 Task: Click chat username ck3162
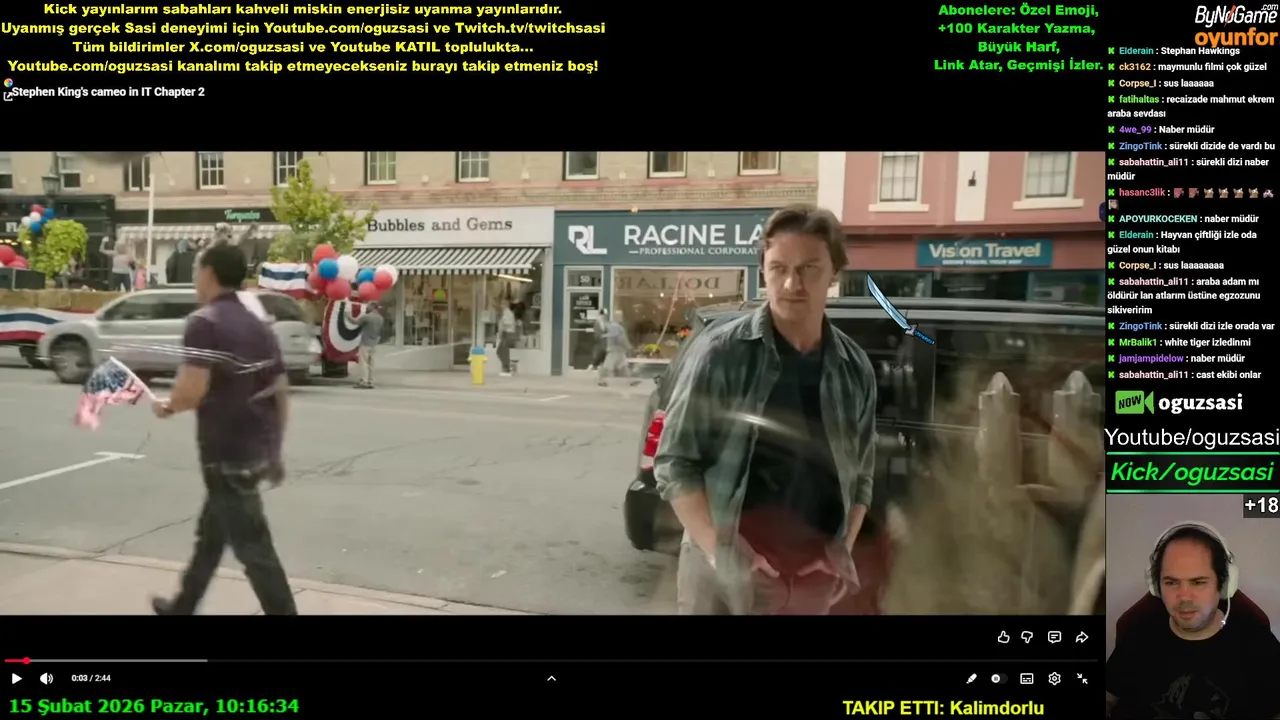[x=1134, y=67]
